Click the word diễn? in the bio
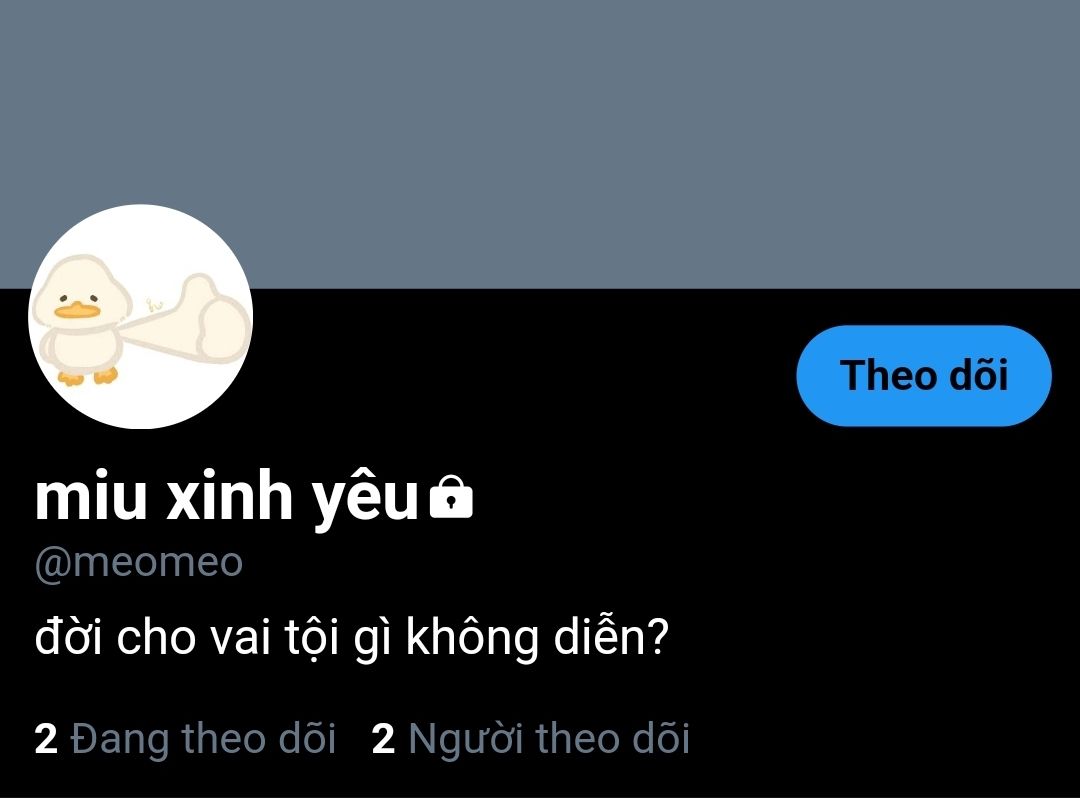 click(x=612, y=638)
